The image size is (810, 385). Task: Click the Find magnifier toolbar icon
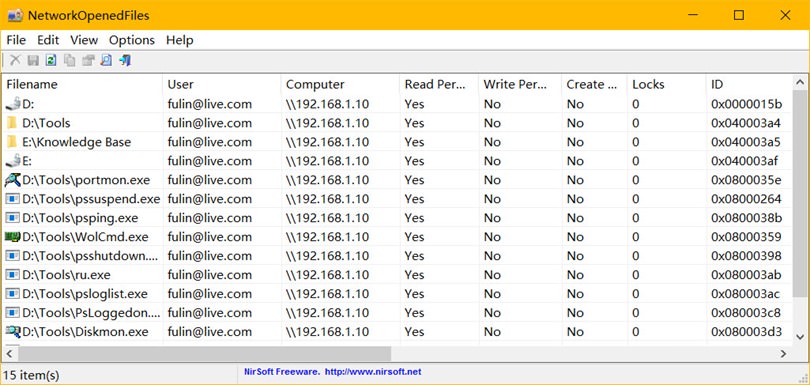106,60
